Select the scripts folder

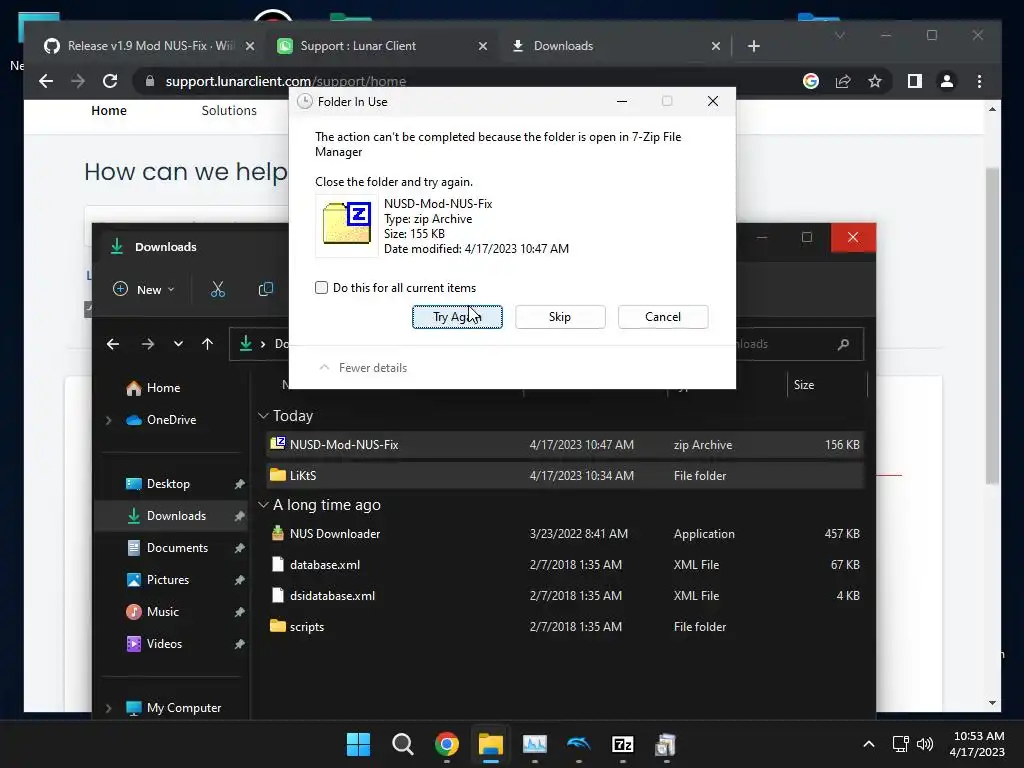pyautogui.click(x=565, y=626)
